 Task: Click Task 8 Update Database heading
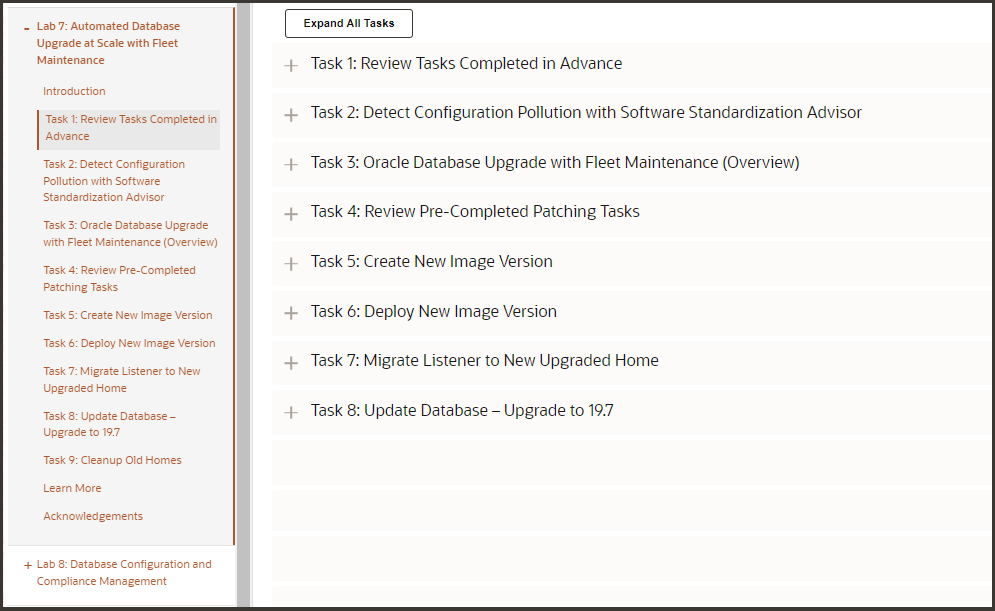pyautogui.click(x=462, y=411)
